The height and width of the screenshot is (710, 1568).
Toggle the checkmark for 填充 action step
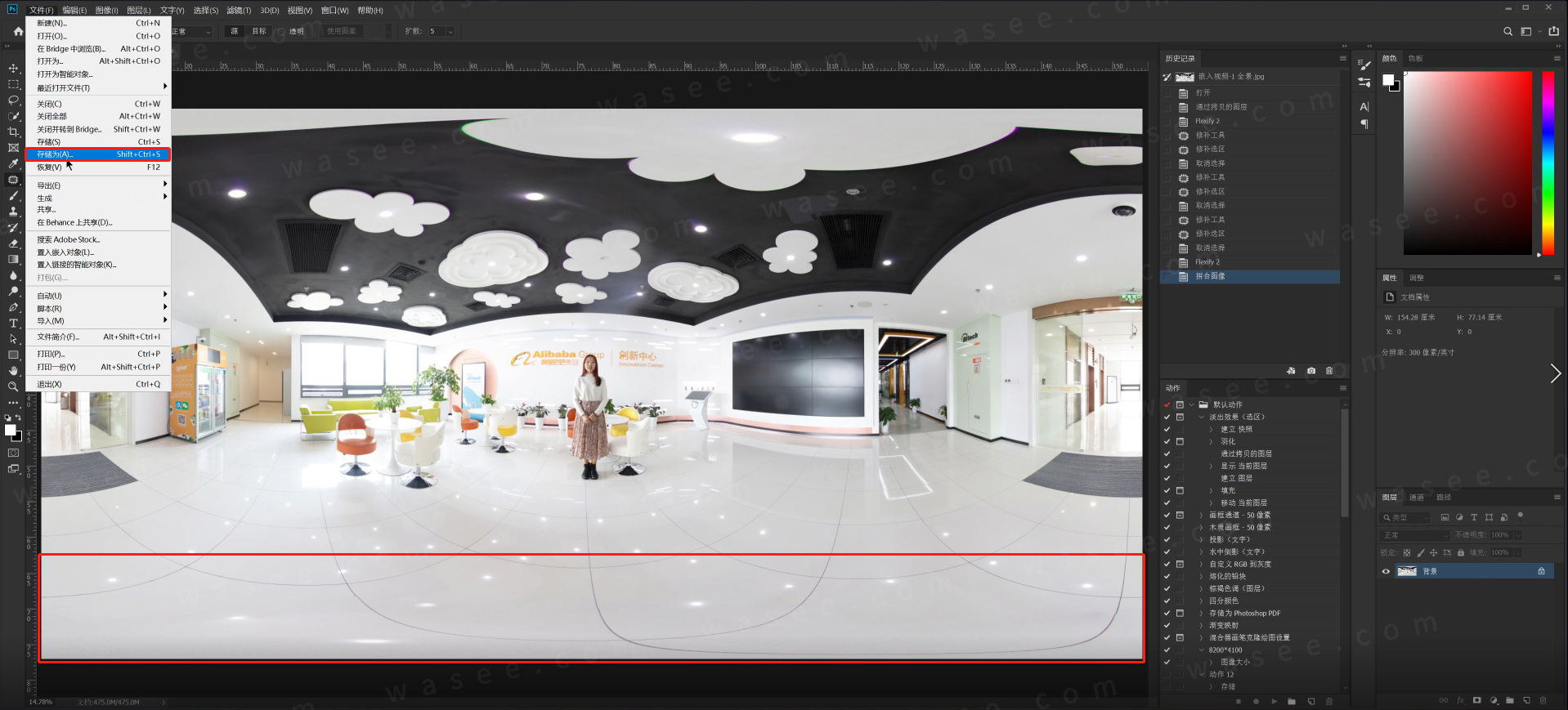coord(1167,490)
